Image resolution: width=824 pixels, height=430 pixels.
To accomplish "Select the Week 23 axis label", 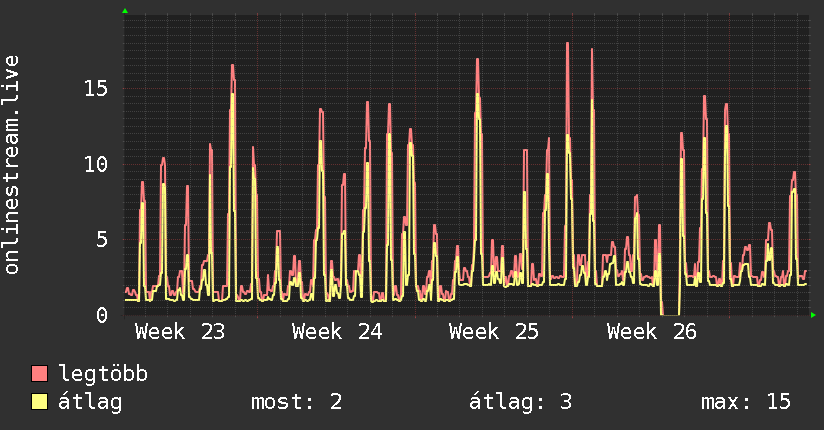I will pos(180,332).
